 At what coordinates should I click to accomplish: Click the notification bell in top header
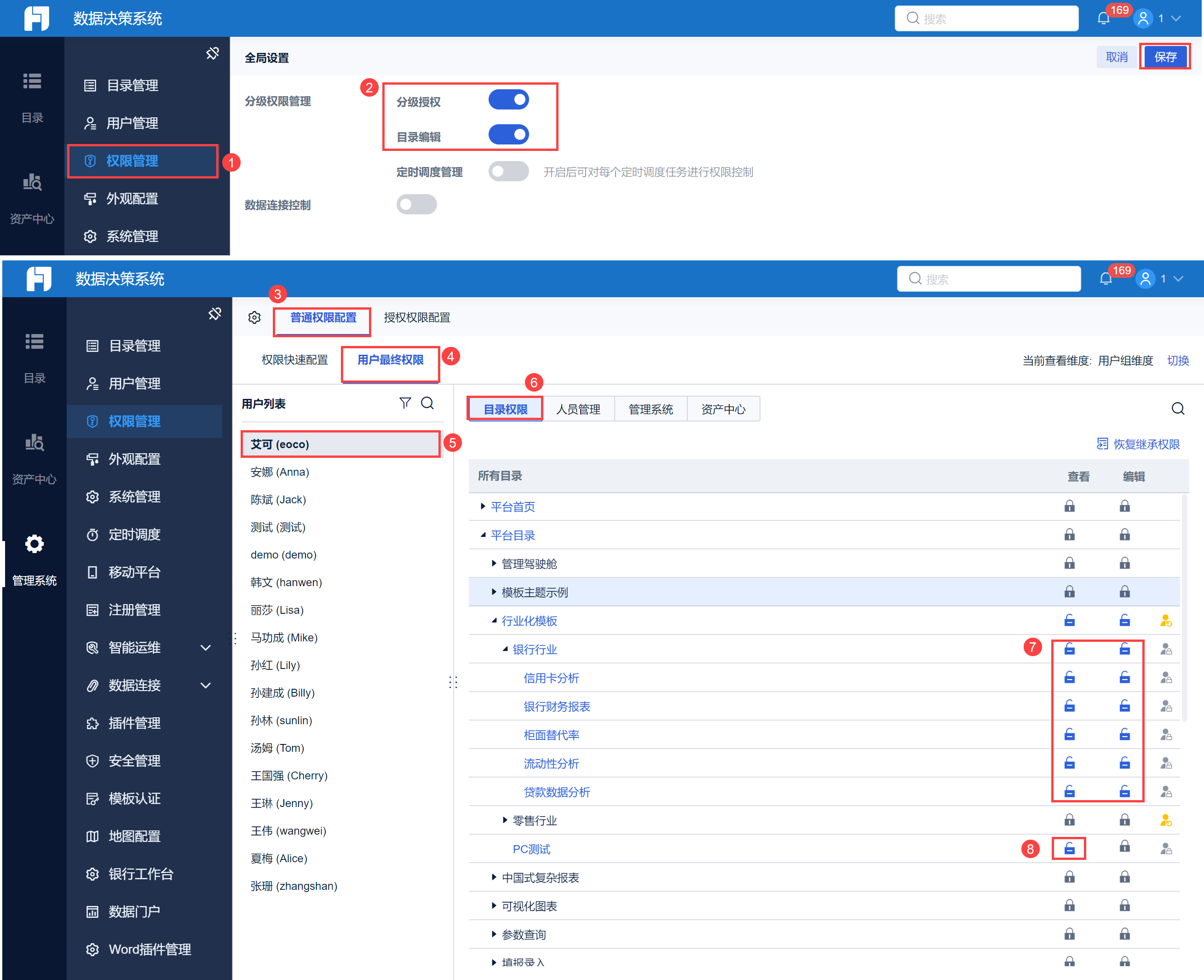(1104, 18)
